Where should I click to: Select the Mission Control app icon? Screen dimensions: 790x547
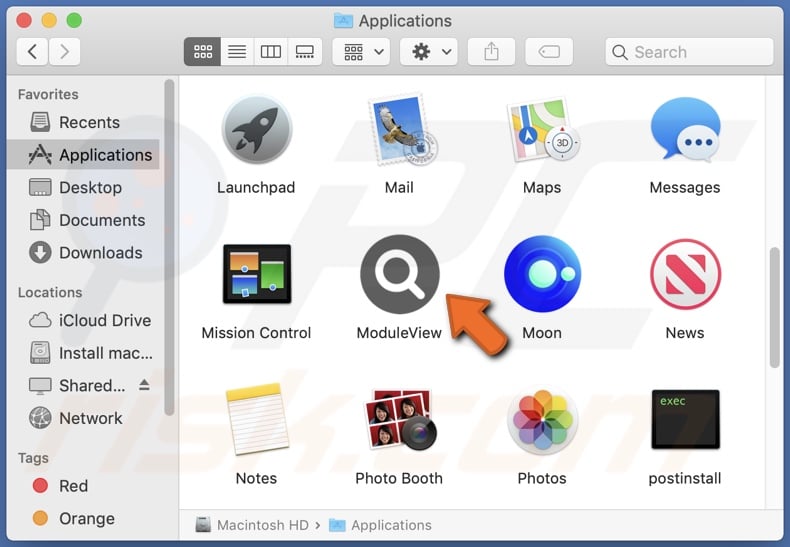[257, 274]
